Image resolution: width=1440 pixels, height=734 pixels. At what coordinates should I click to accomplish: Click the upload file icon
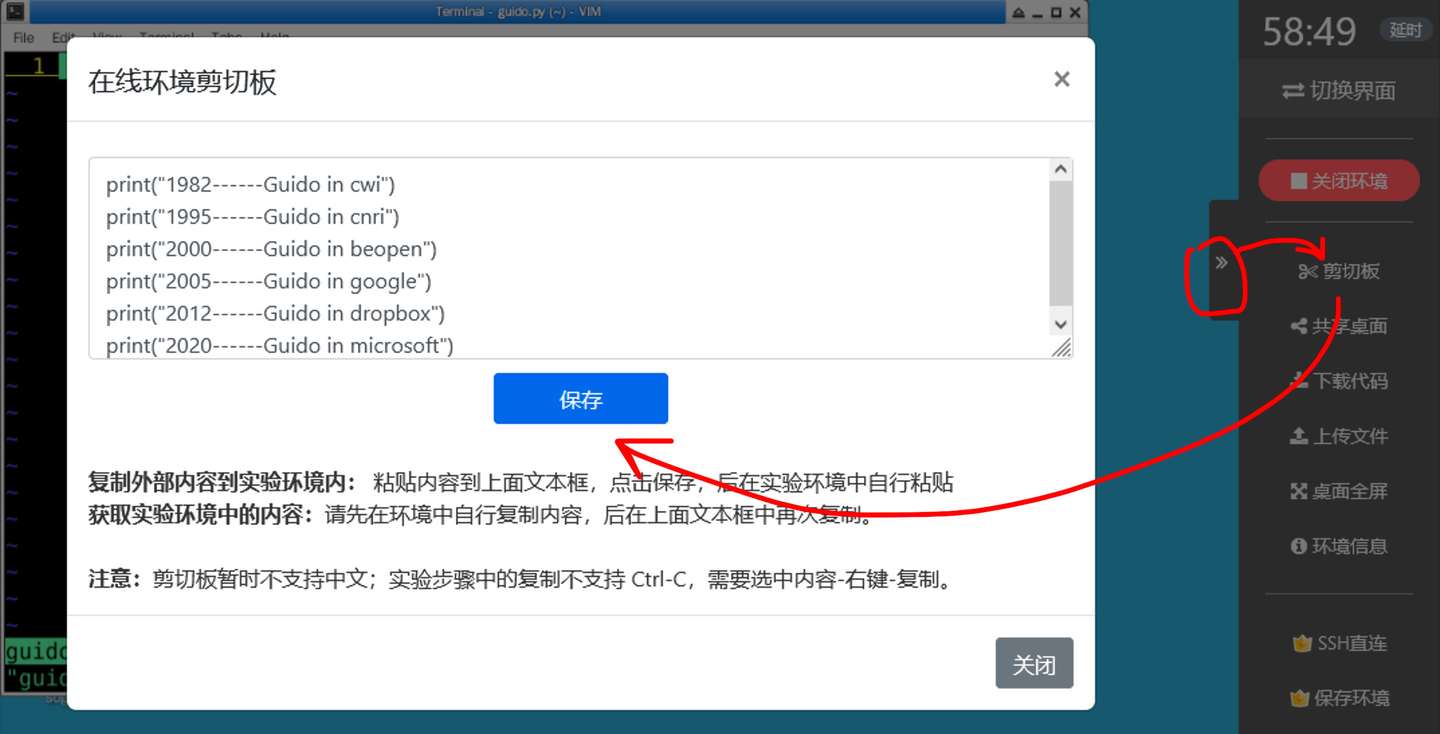click(x=1299, y=436)
